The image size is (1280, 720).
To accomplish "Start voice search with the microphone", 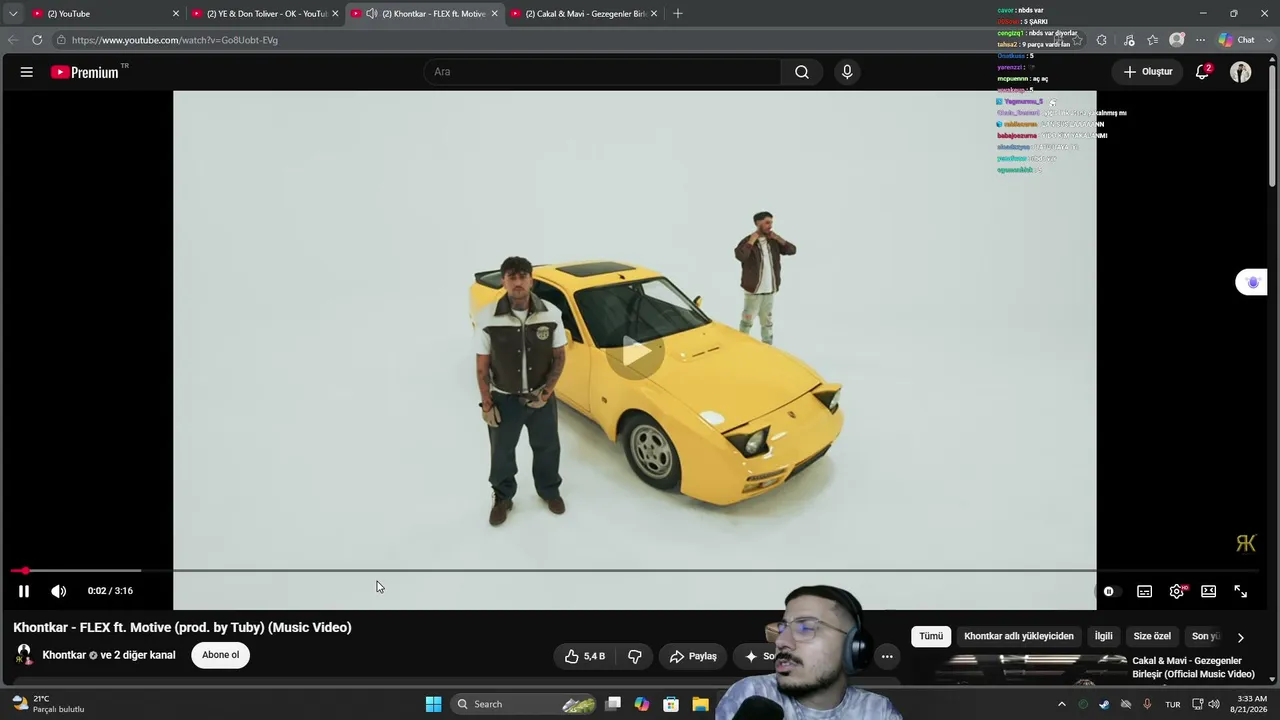I will pos(847,72).
